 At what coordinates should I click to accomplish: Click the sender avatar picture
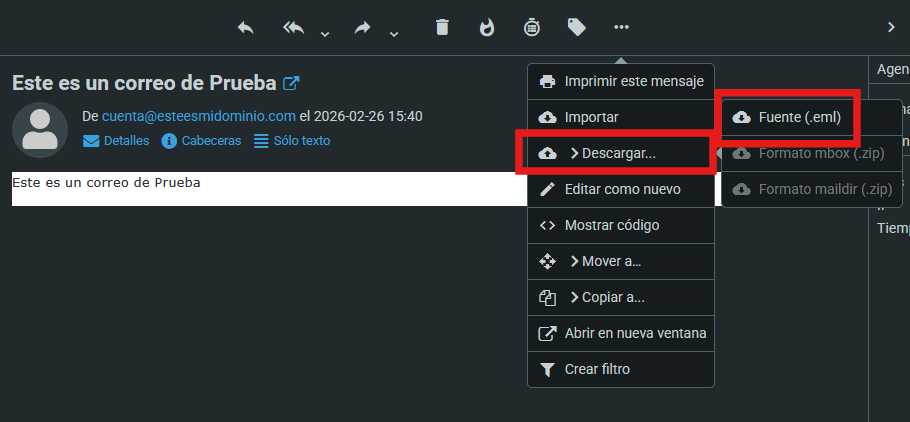tap(40, 129)
